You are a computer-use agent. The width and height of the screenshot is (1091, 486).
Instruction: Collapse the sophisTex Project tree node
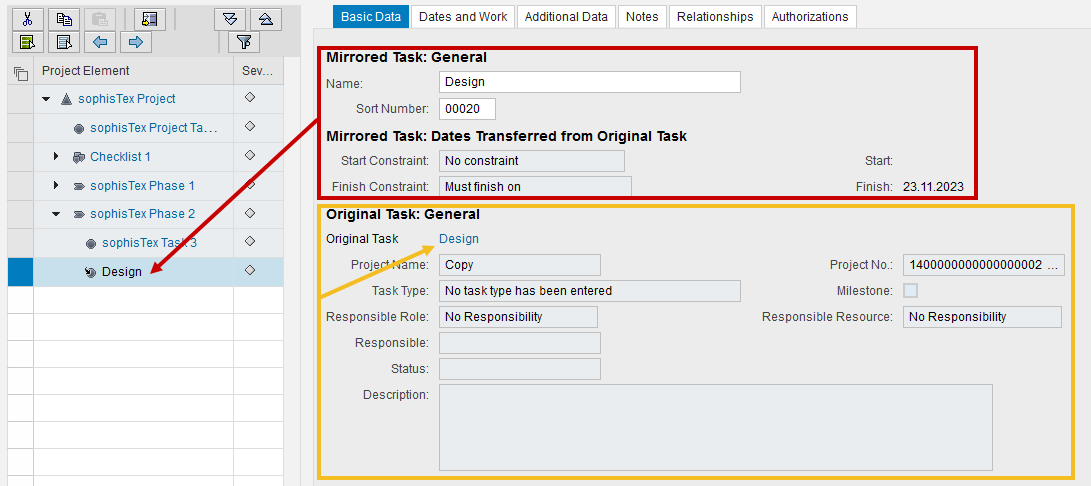point(46,99)
